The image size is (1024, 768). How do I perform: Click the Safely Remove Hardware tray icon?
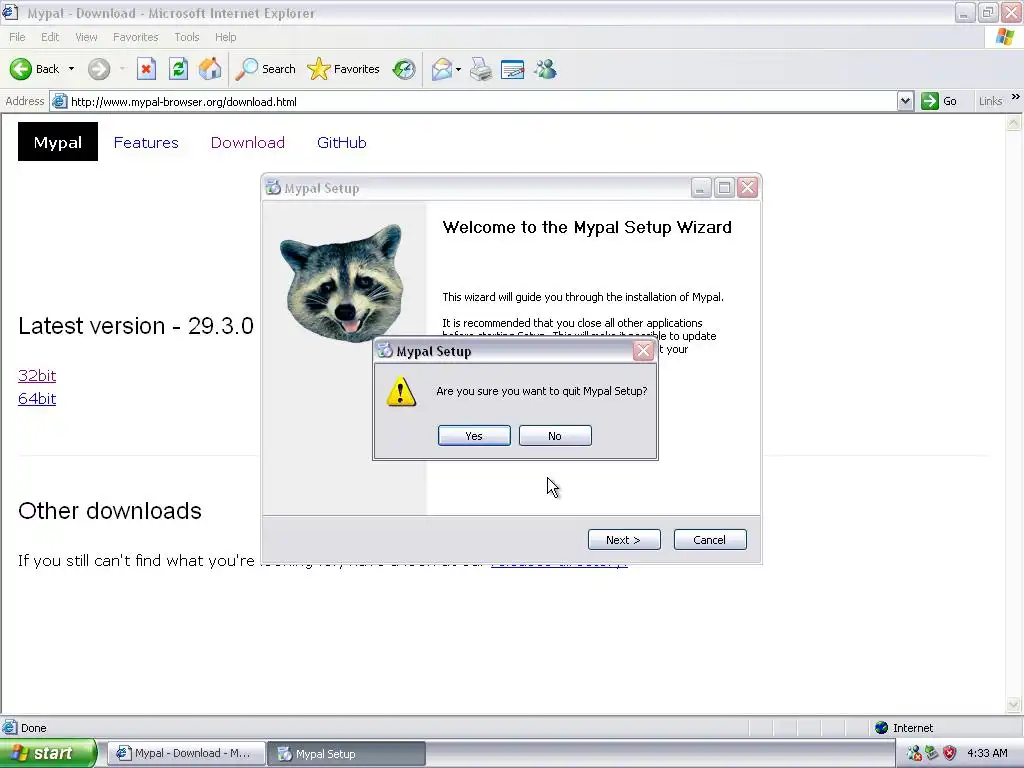coord(932,753)
